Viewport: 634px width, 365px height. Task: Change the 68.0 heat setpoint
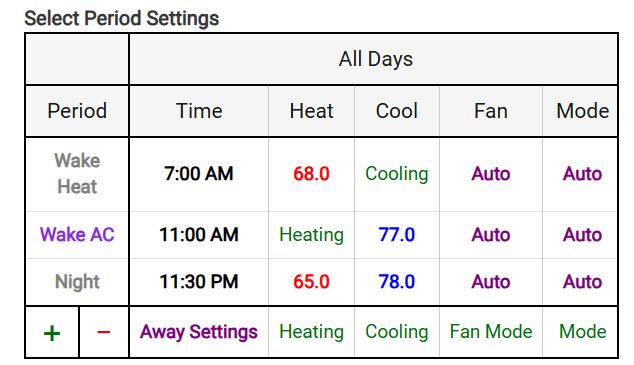tap(311, 174)
